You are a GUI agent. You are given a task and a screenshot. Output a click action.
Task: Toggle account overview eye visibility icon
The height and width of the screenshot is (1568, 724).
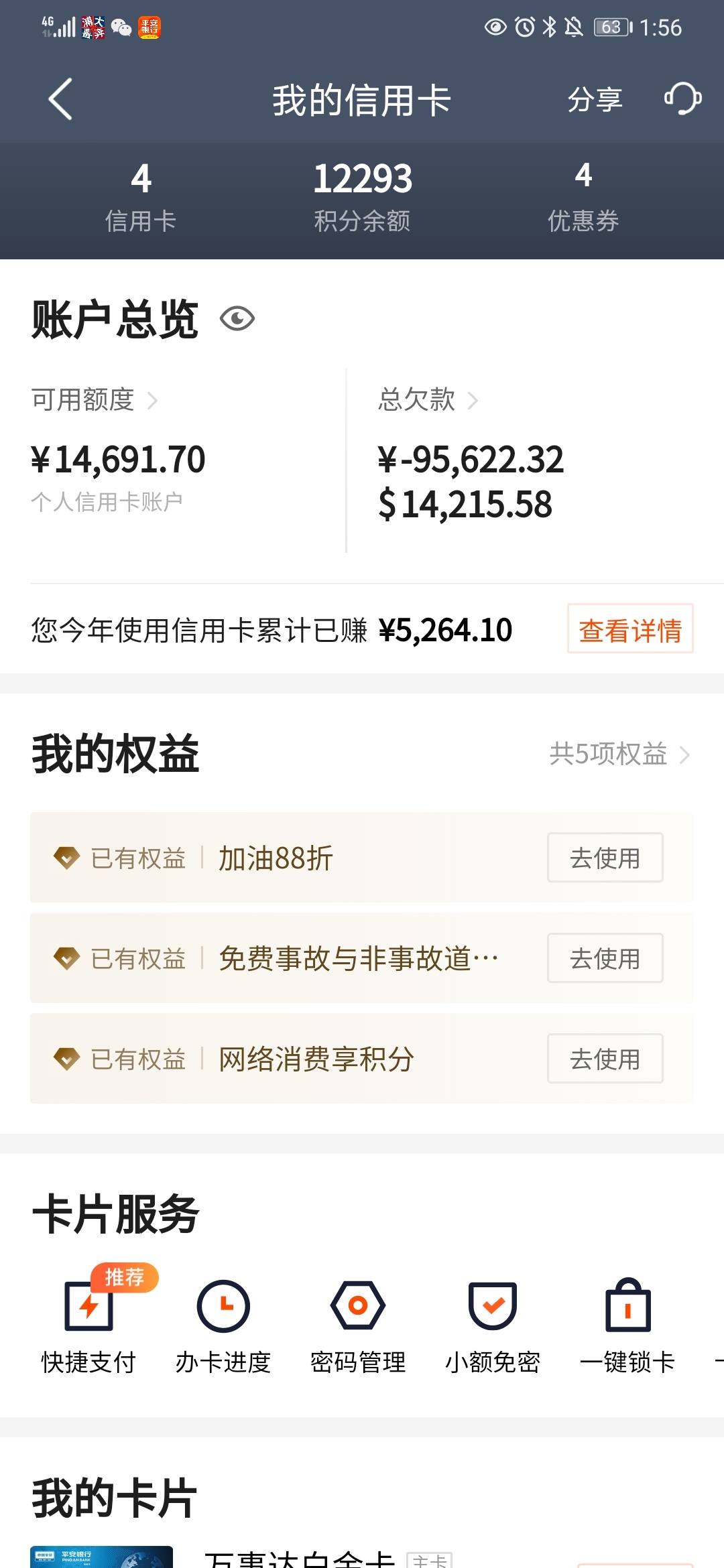pos(237,319)
